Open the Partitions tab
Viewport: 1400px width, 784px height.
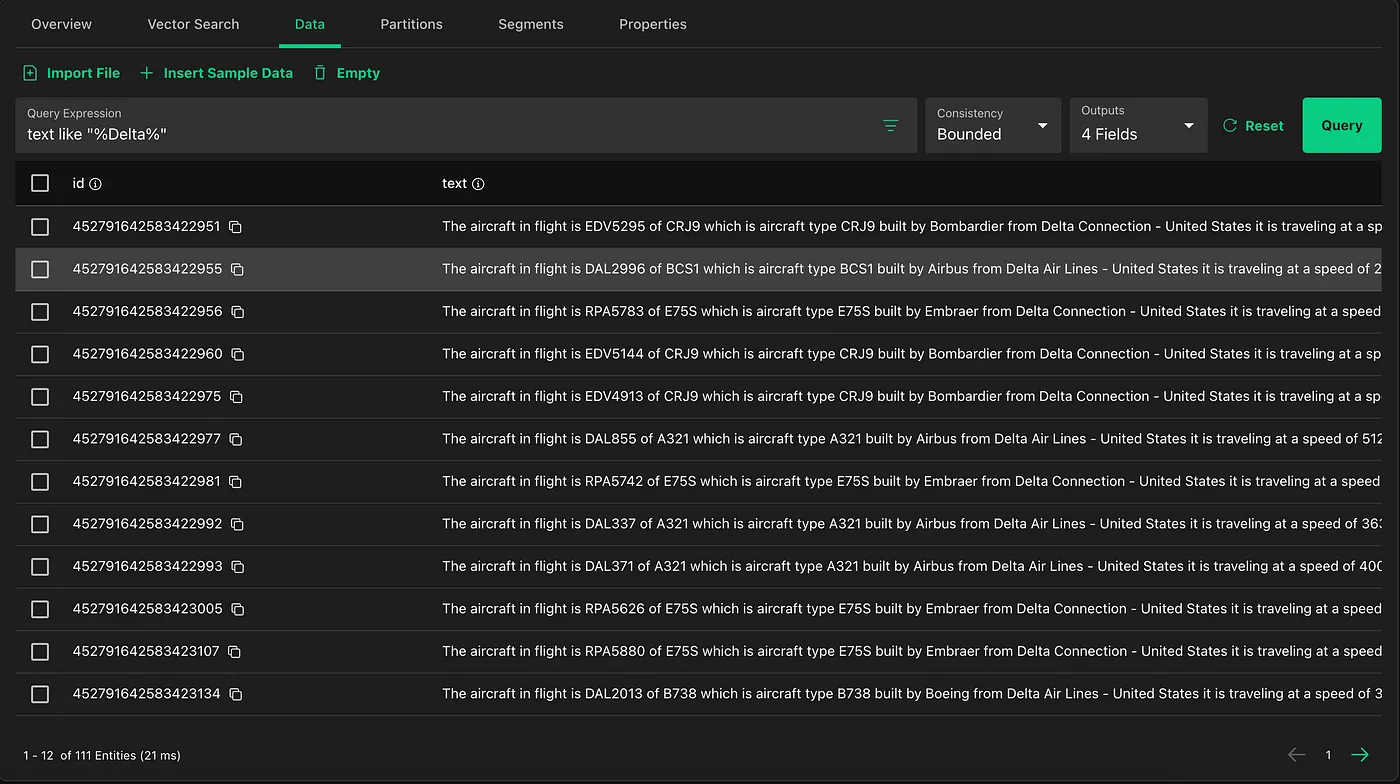[411, 24]
